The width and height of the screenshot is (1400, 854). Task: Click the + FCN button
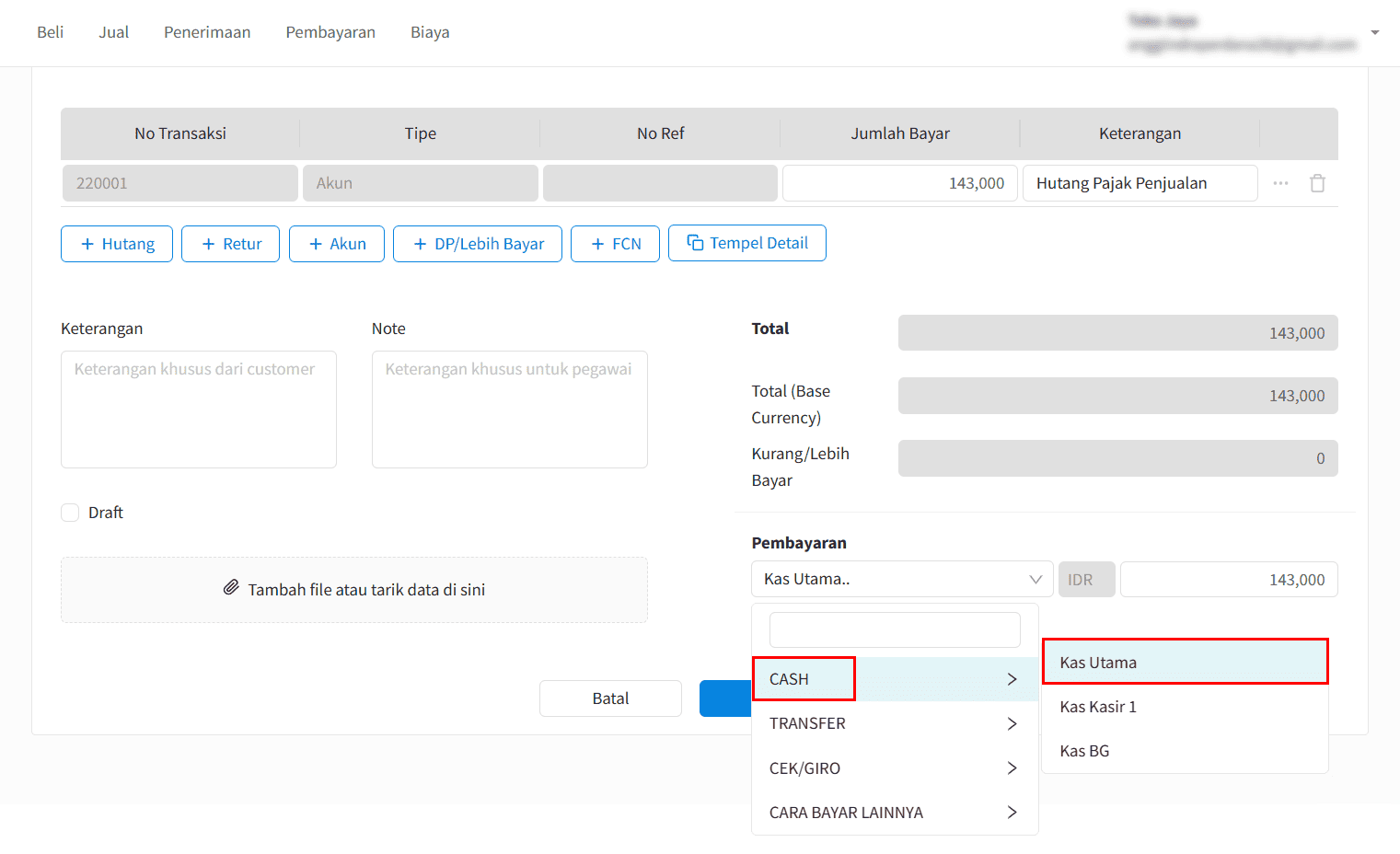(x=615, y=244)
